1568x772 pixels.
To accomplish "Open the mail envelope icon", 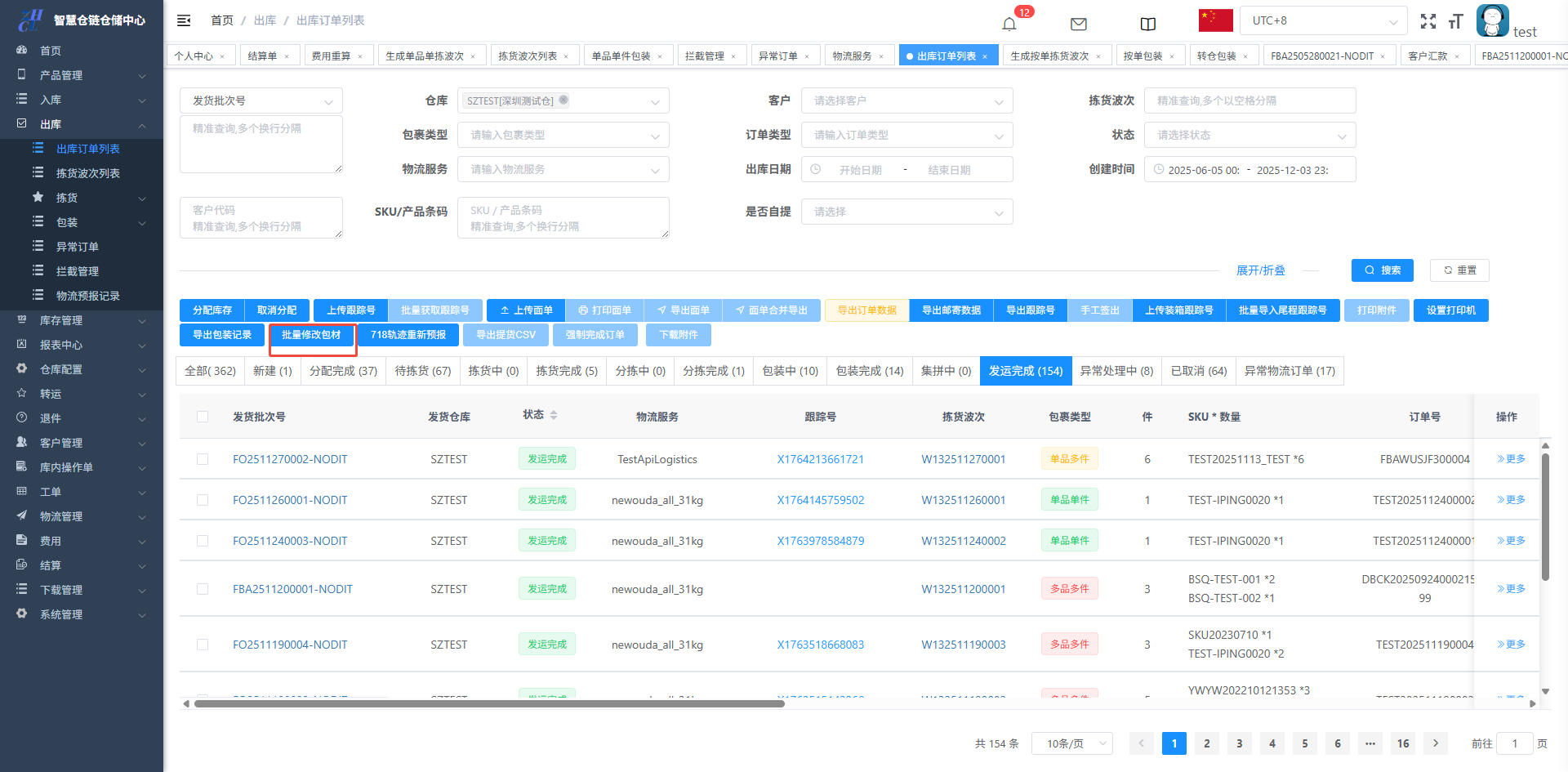I will coord(1078,24).
